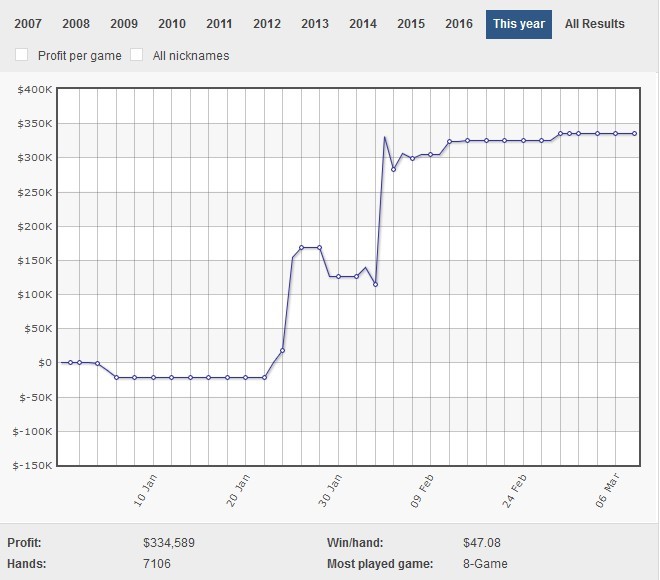The height and width of the screenshot is (580, 660).
Task: Show the 2014 graph tab
Action: 363,24
